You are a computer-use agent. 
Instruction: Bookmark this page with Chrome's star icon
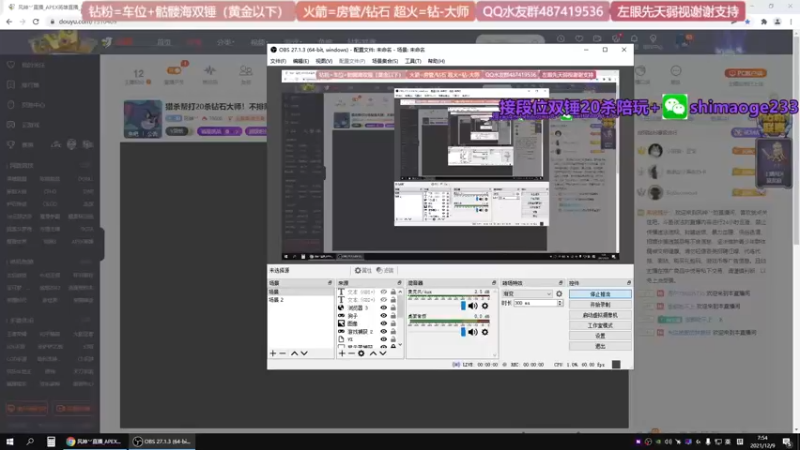[x=747, y=22]
